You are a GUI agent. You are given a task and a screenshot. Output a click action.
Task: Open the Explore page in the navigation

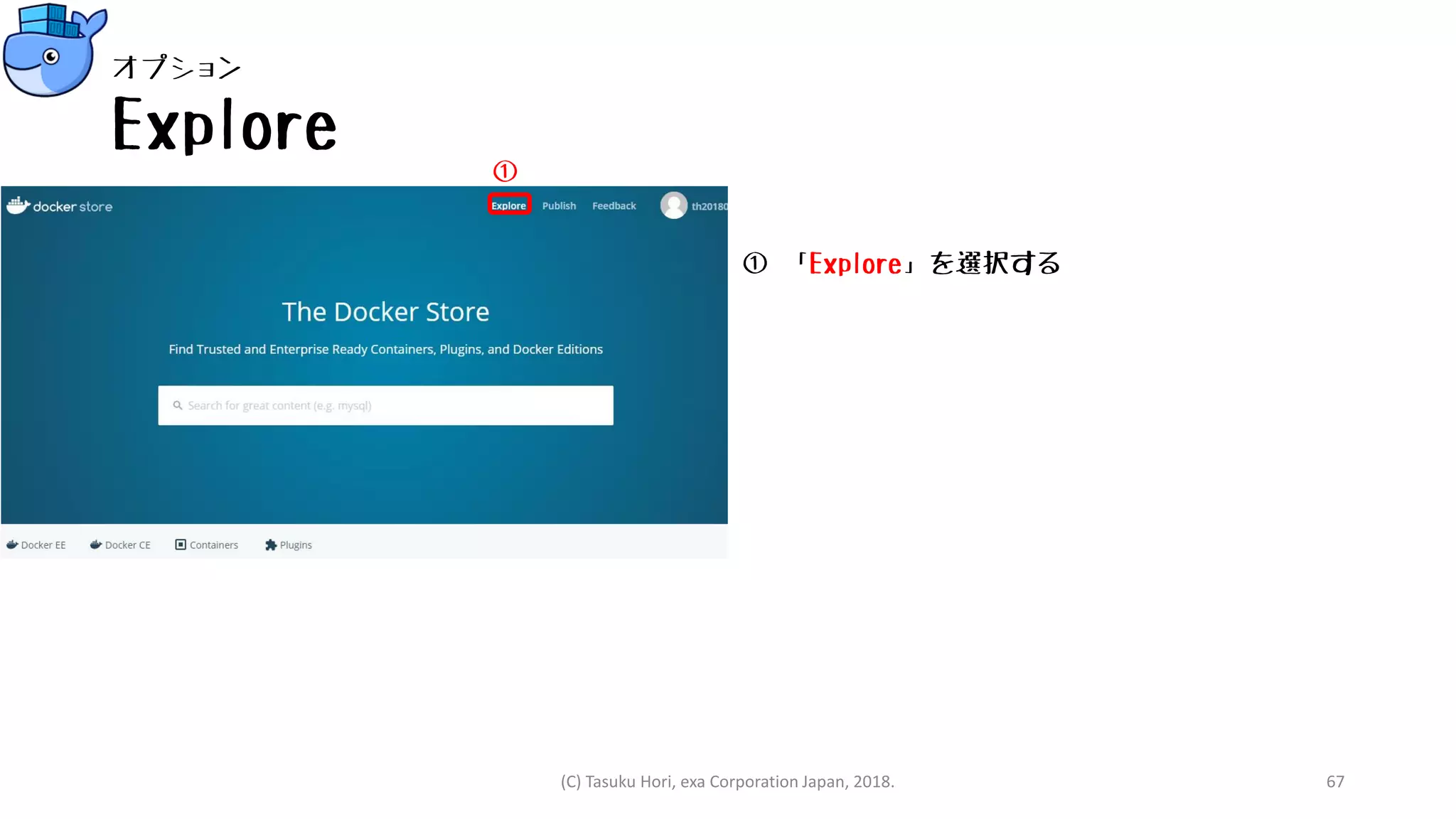[509, 205]
